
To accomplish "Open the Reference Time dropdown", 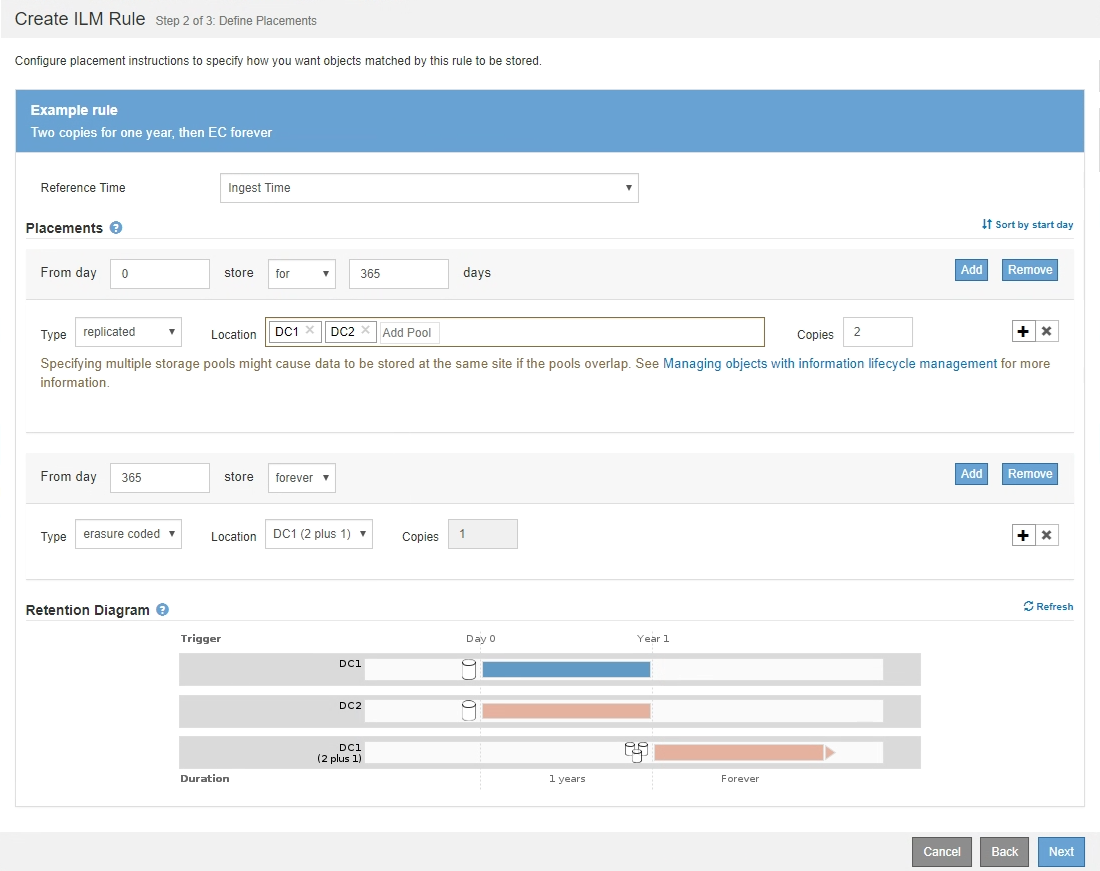I will pyautogui.click(x=428, y=188).
